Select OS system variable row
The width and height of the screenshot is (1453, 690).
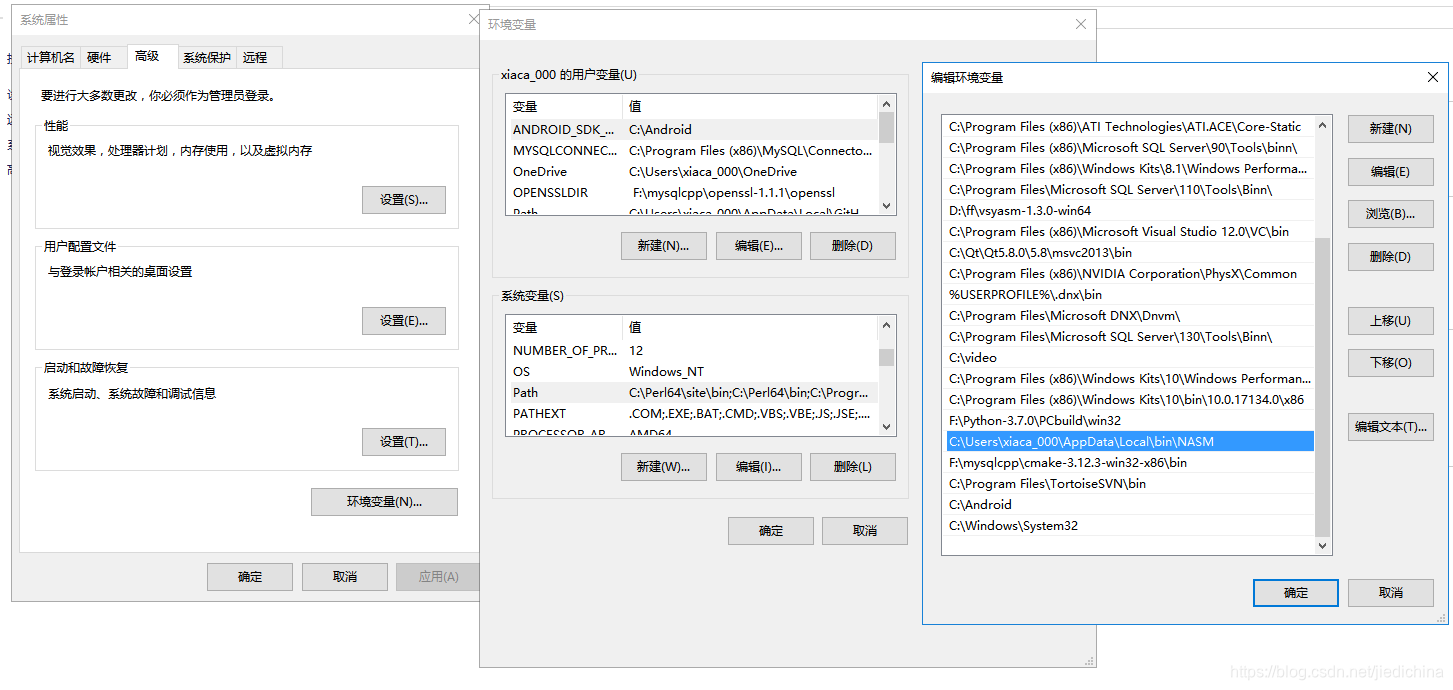694,371
